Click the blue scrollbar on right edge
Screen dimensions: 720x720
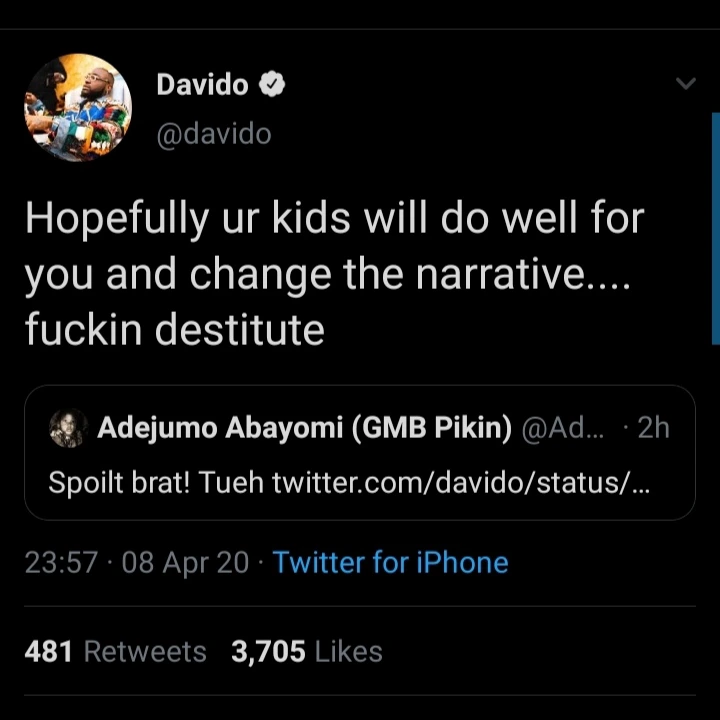coord(715,228)
